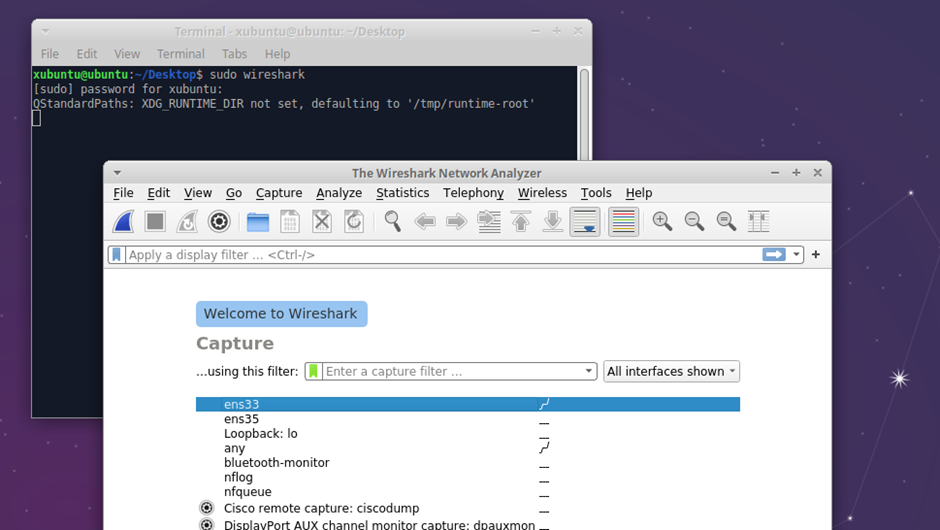
Task: Open the Tools menu
Action: (596, 193)
